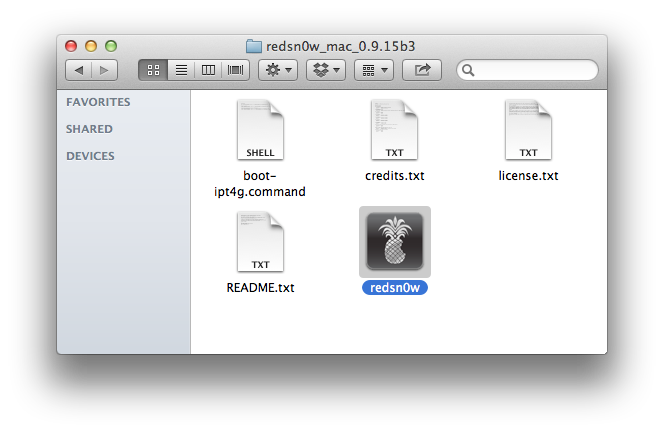Viewport: 664px width, 433px height.
Task: Select the credits.txt file icon
Action: coord(394,130)
